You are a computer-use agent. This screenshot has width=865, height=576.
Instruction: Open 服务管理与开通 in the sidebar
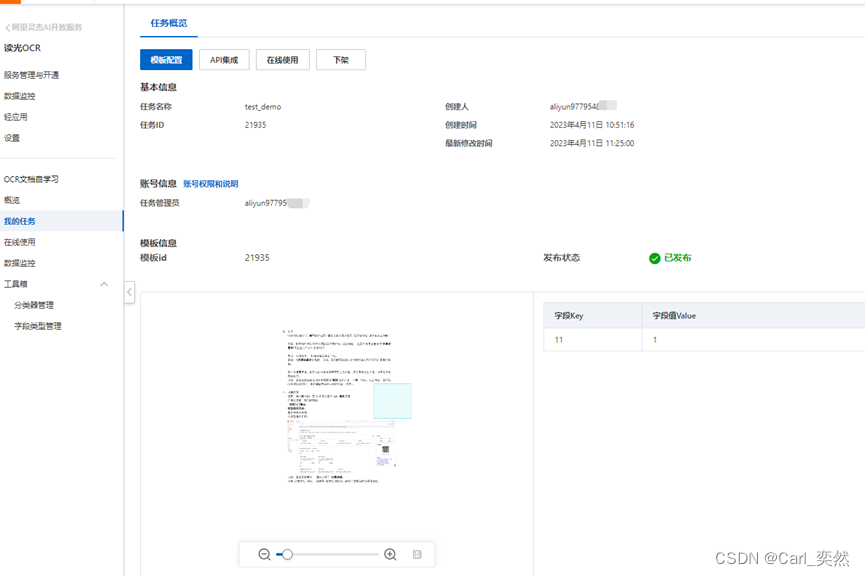(31, 75)
